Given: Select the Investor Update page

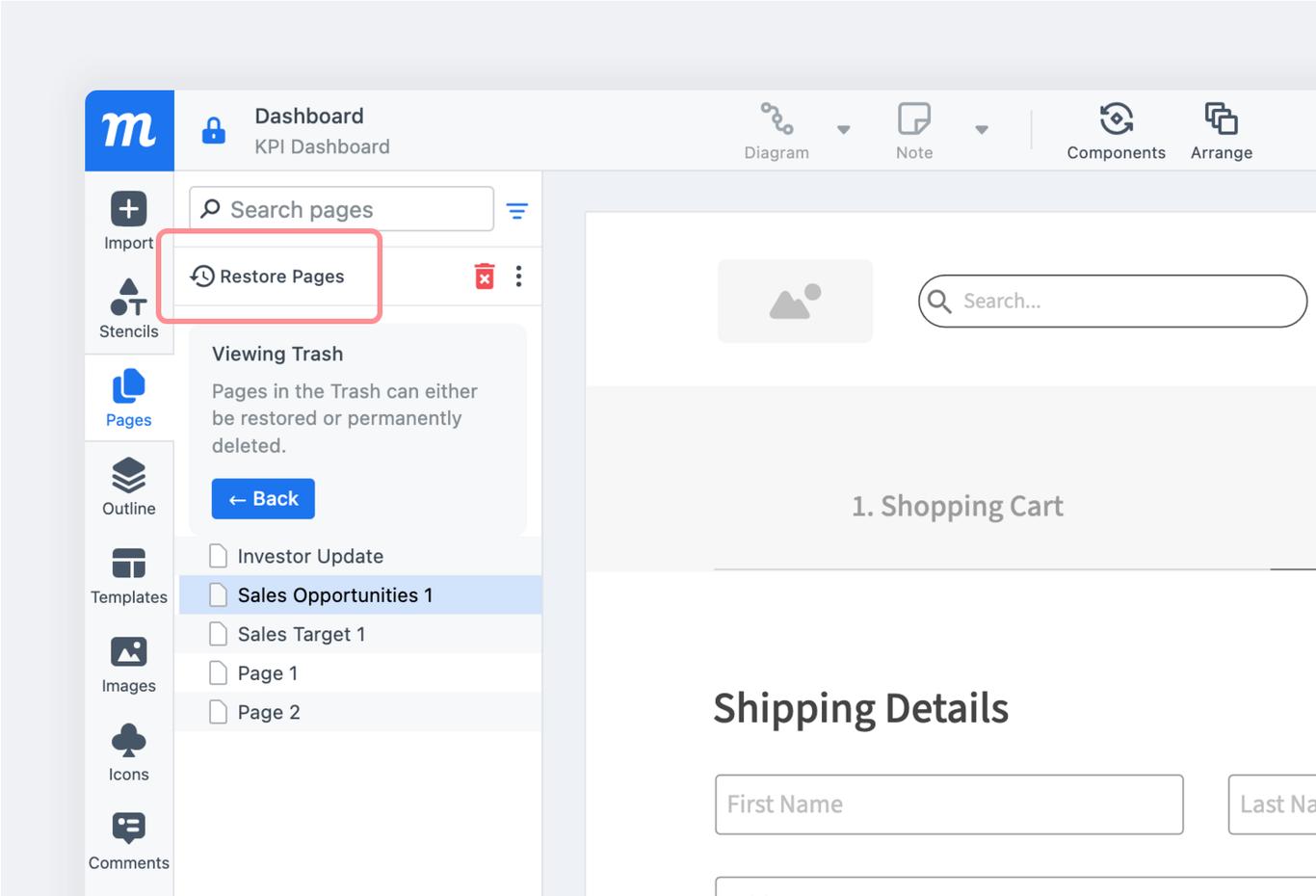Looking at the screenshot, I should click(x=358, y=556).
